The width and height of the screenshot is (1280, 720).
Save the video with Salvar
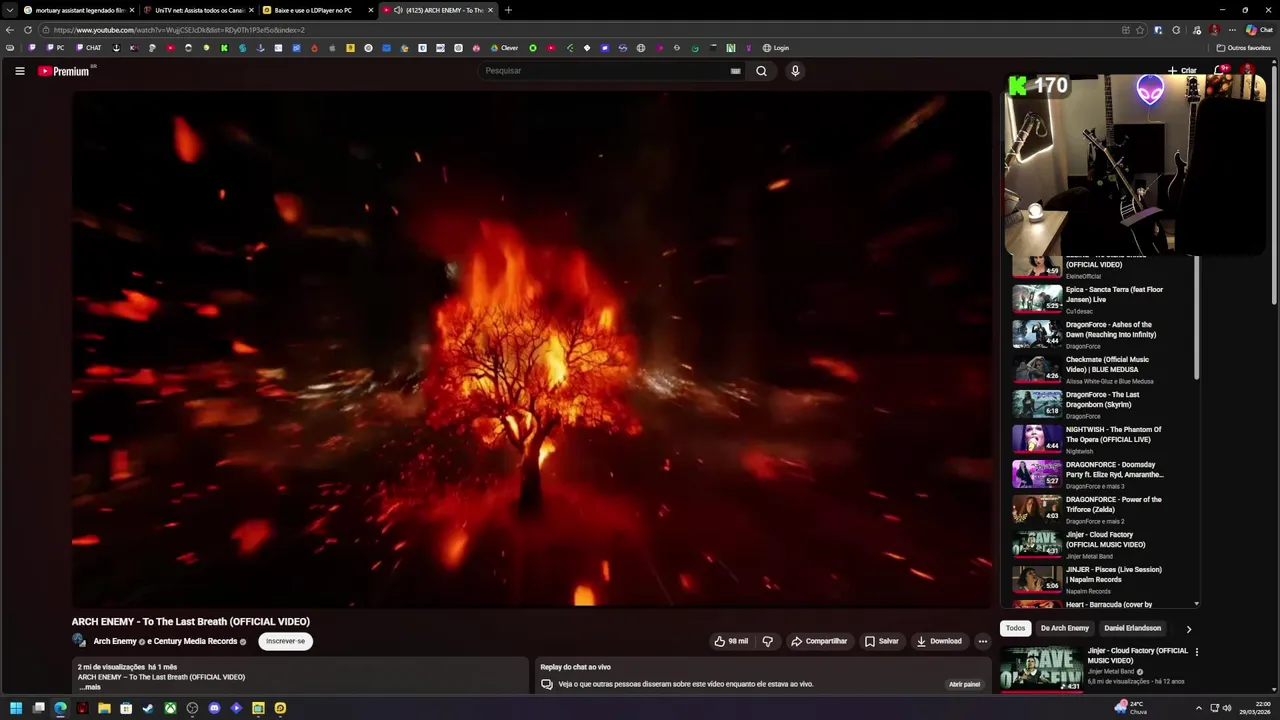click(x=882, y=641)
